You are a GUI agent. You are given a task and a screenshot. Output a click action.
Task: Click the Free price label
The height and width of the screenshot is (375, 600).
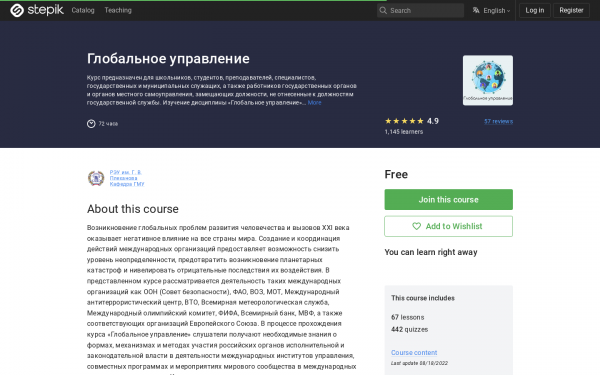pyautogui.click(x=396, y=174)
